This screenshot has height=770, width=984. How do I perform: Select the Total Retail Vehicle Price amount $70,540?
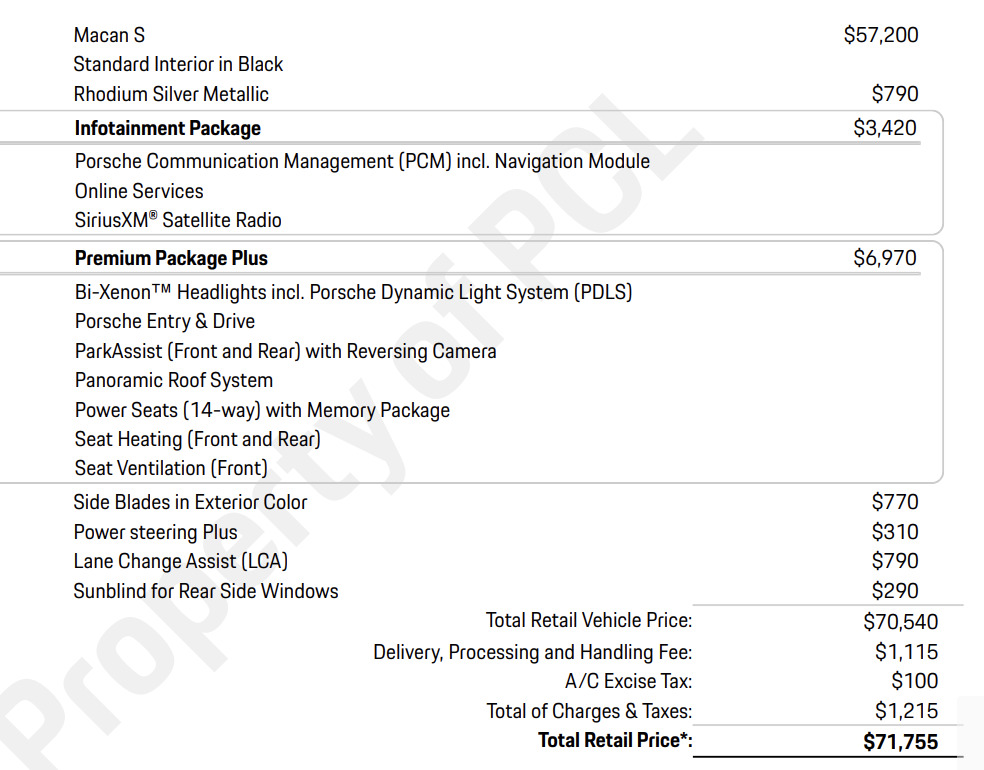pyautogui.click(x=901, y=622)
